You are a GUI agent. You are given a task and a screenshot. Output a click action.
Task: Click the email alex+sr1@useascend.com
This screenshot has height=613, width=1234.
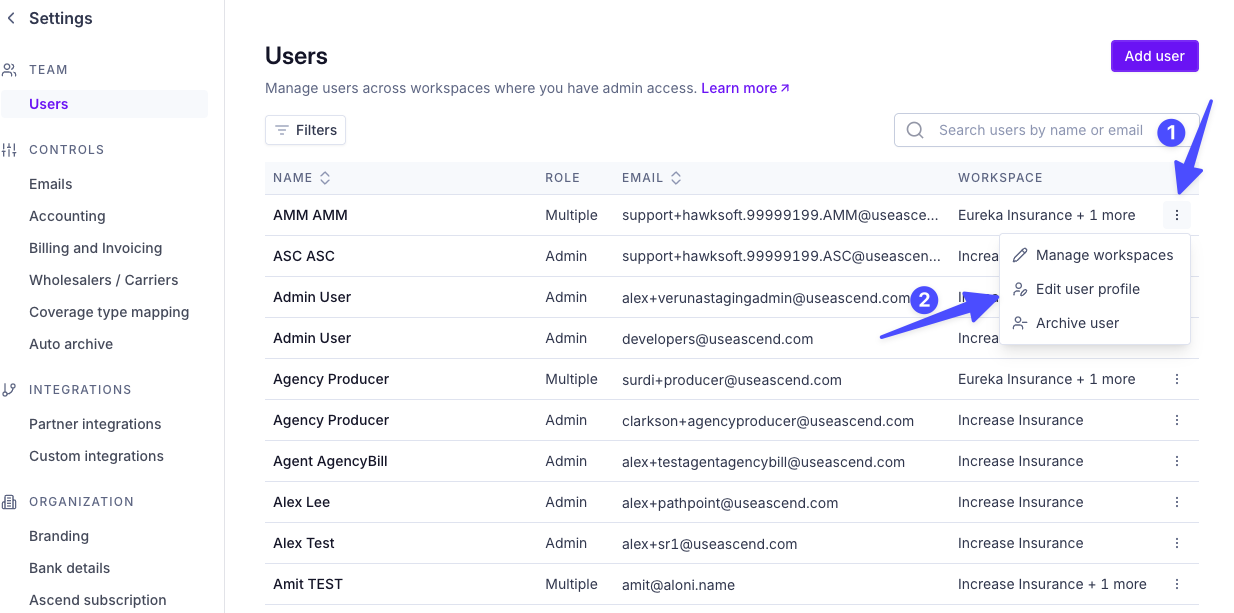pyautogui.click(x=710, y=543)
